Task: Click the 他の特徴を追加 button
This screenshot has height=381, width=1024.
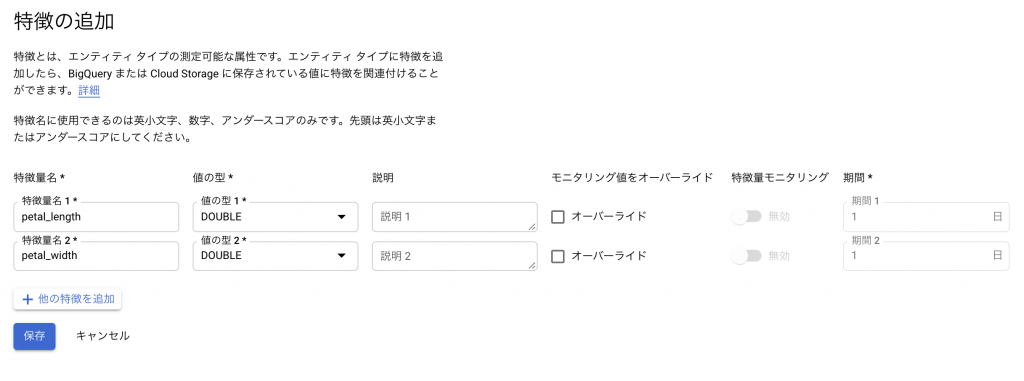Action: point(67,299)
